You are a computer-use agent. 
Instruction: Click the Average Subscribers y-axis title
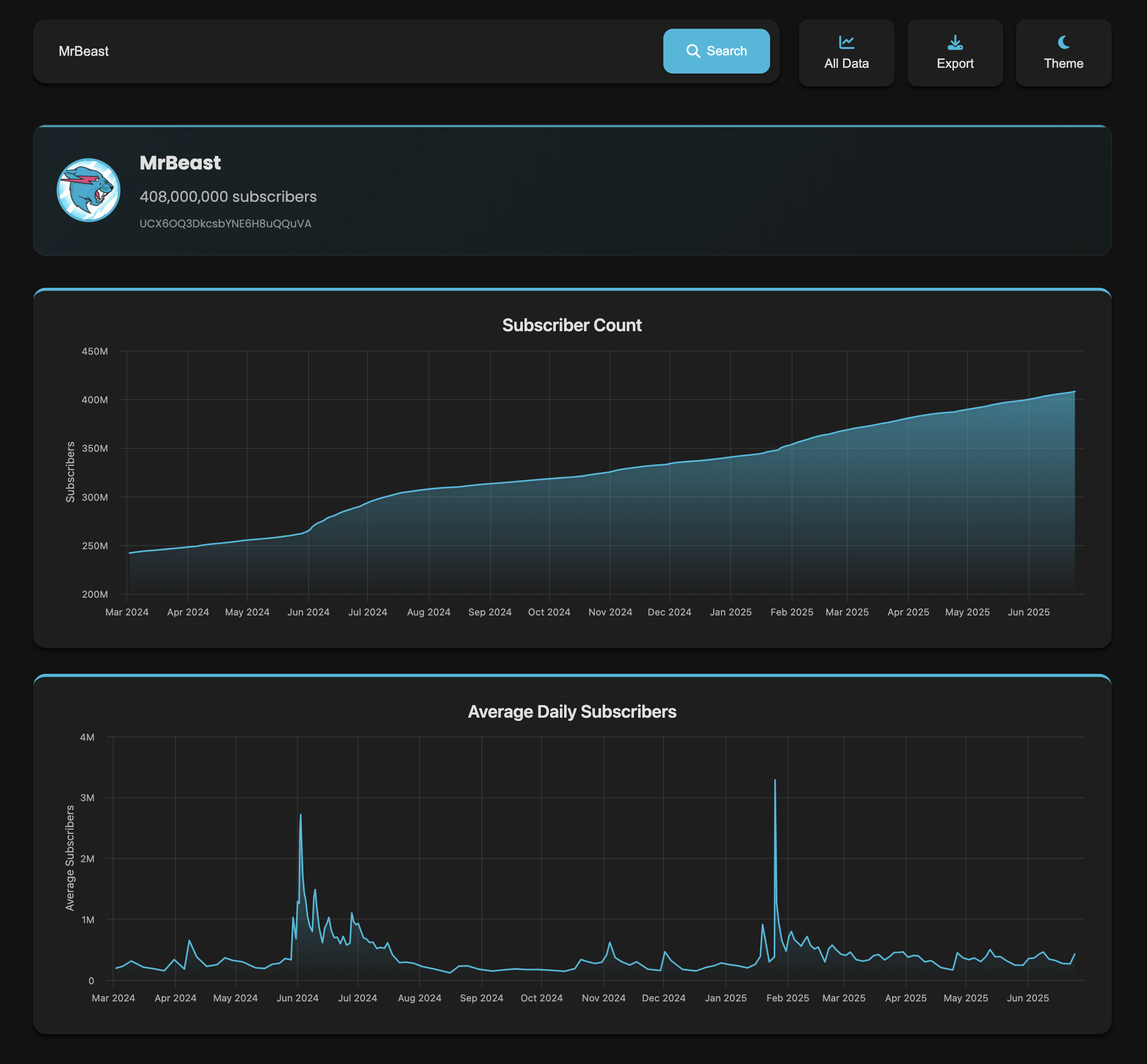pyautogui.click(x=70, y=858)
